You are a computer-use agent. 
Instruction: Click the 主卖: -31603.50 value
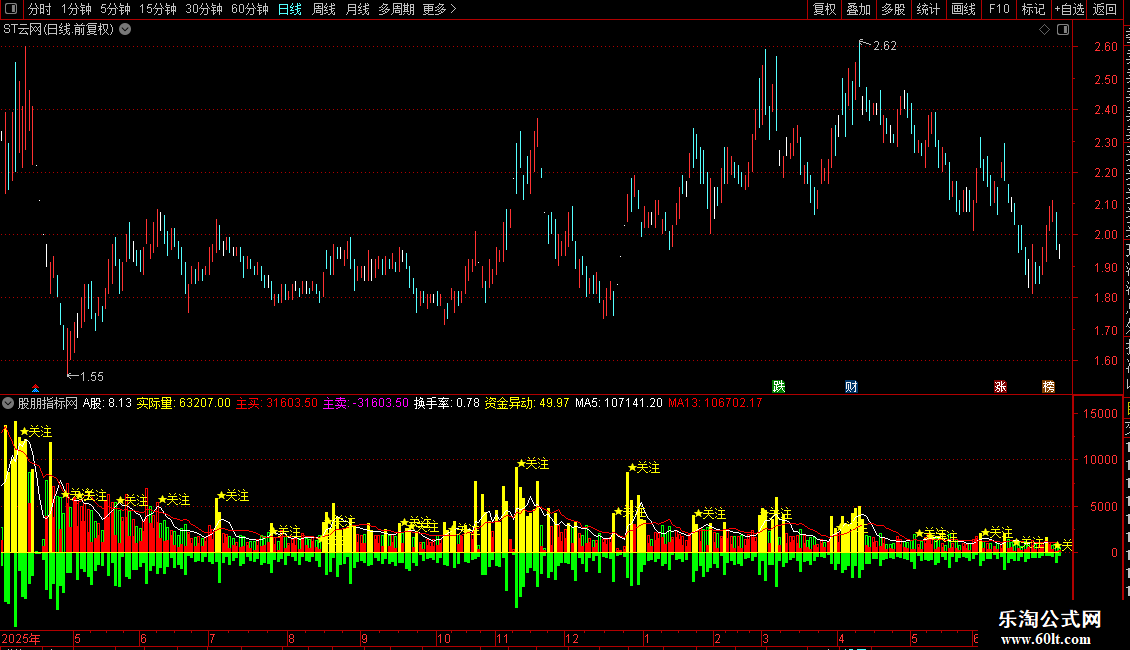(365, 403)
